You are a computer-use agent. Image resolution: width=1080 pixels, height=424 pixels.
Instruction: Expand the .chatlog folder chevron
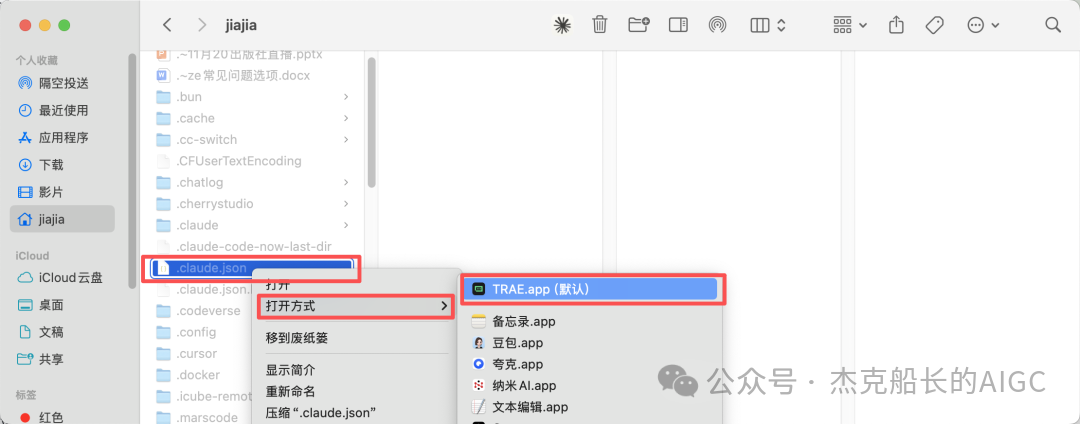coord(346,182)
